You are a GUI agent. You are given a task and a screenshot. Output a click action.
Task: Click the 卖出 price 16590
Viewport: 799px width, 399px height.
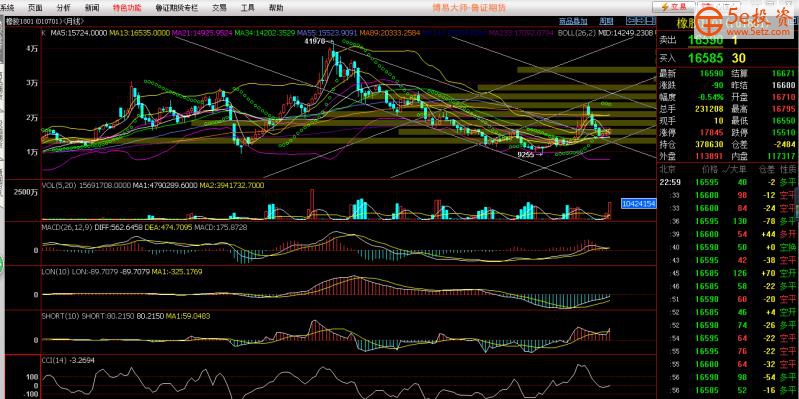(705, 40)
